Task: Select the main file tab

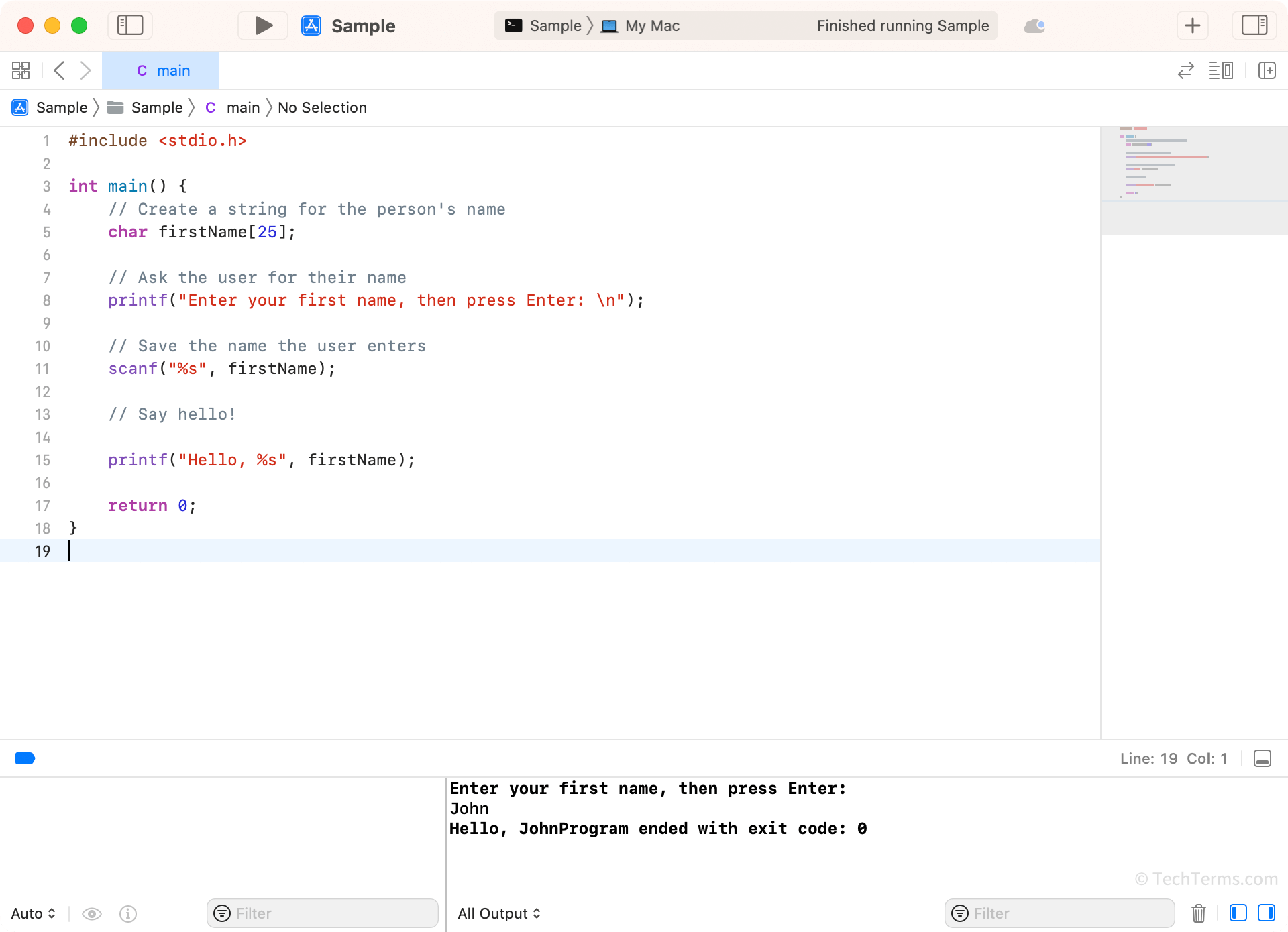Action: point(160,70)
